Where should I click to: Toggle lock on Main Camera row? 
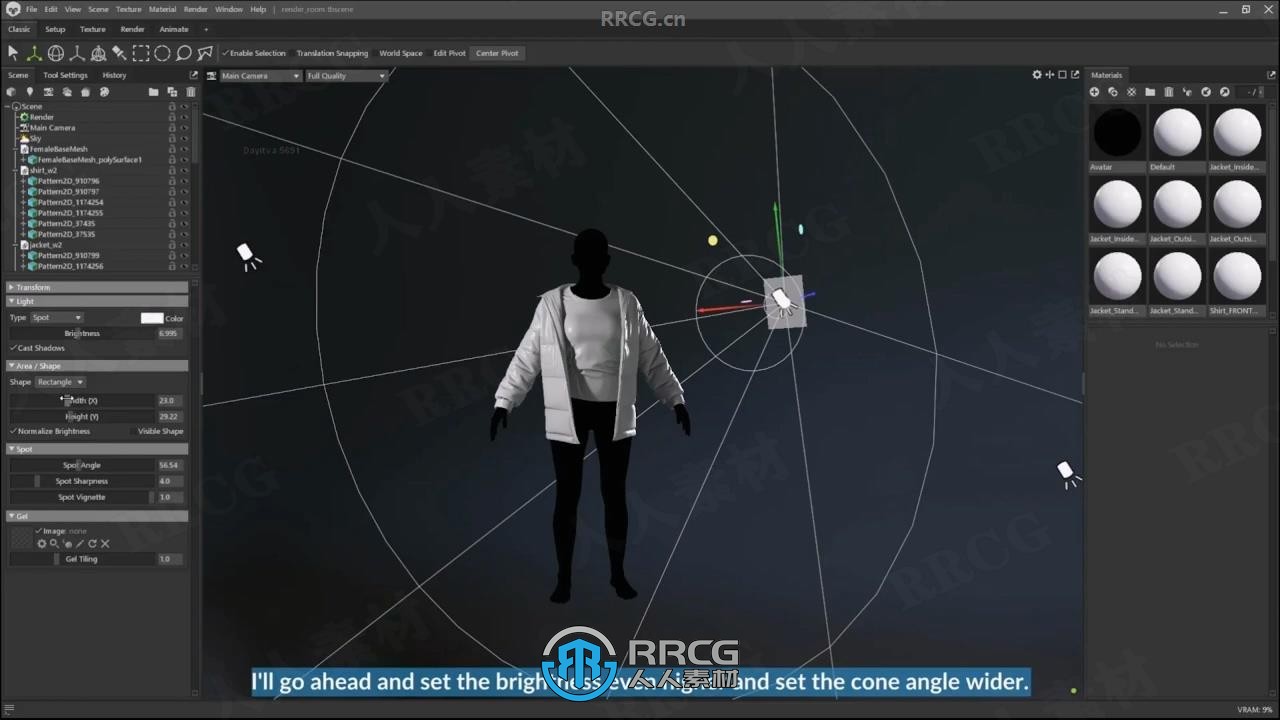172,127
